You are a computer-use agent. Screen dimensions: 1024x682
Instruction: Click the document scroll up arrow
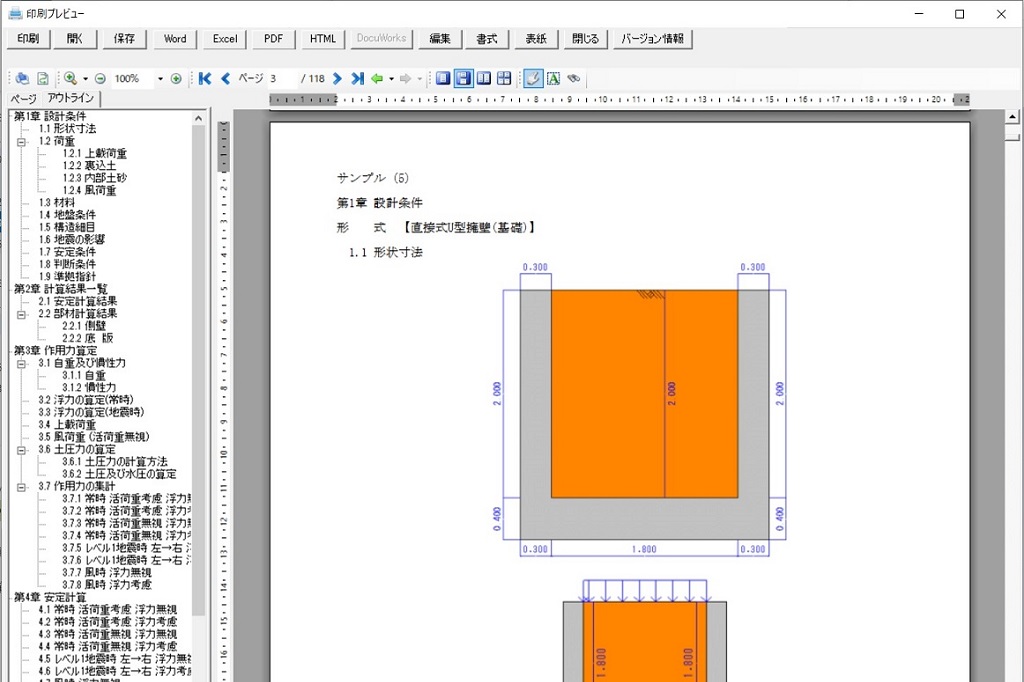pyautogui.click(x=1012, y=117)
